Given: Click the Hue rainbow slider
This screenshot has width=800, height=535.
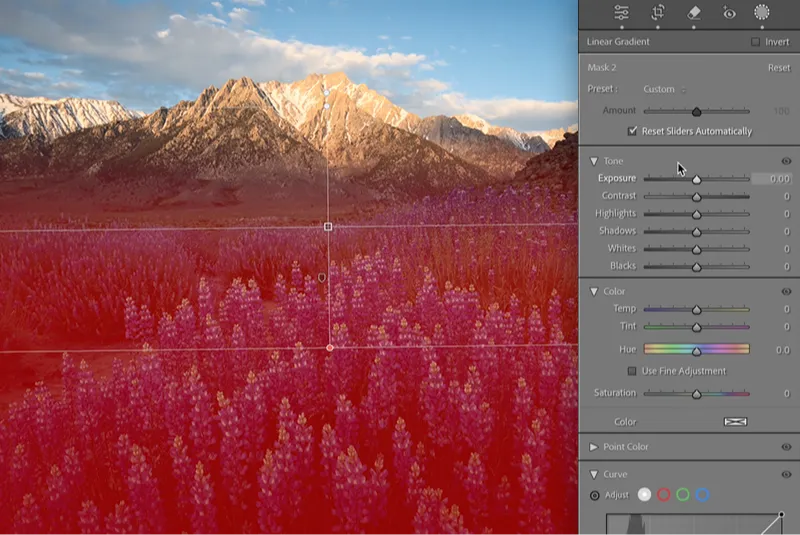Looking at the screenshot, I should [x=696, y=349].
